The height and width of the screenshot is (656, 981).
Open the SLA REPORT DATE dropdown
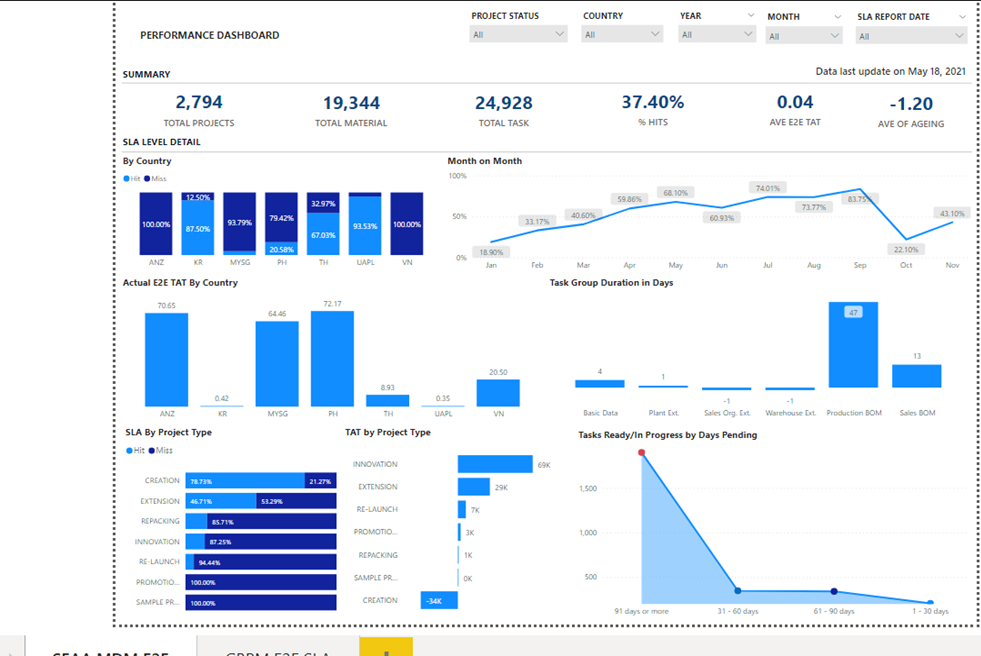pos(911,36)
